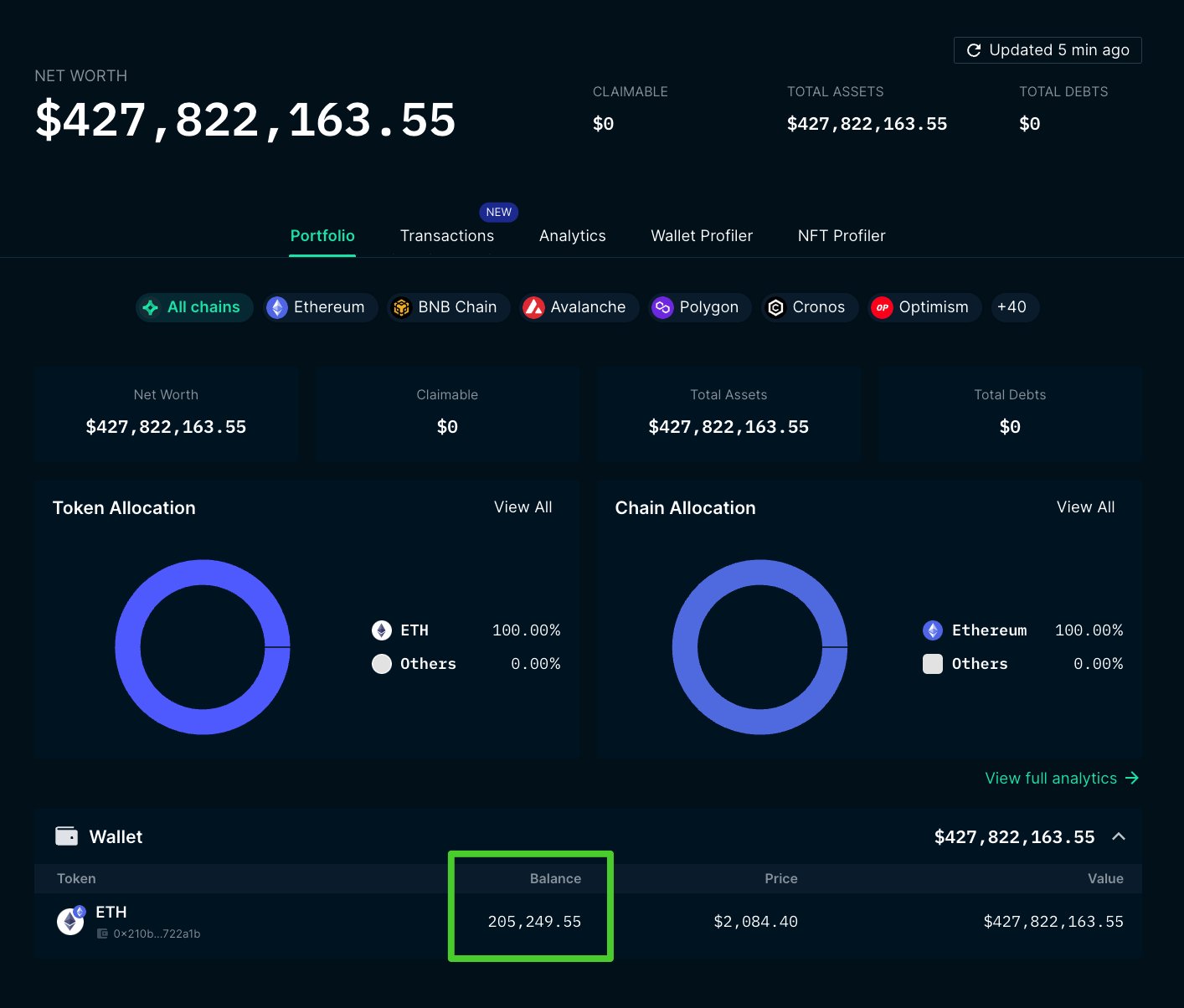Select the All chains filter
This screenshot has width=1184, height=1008.
tap(194, 307)
